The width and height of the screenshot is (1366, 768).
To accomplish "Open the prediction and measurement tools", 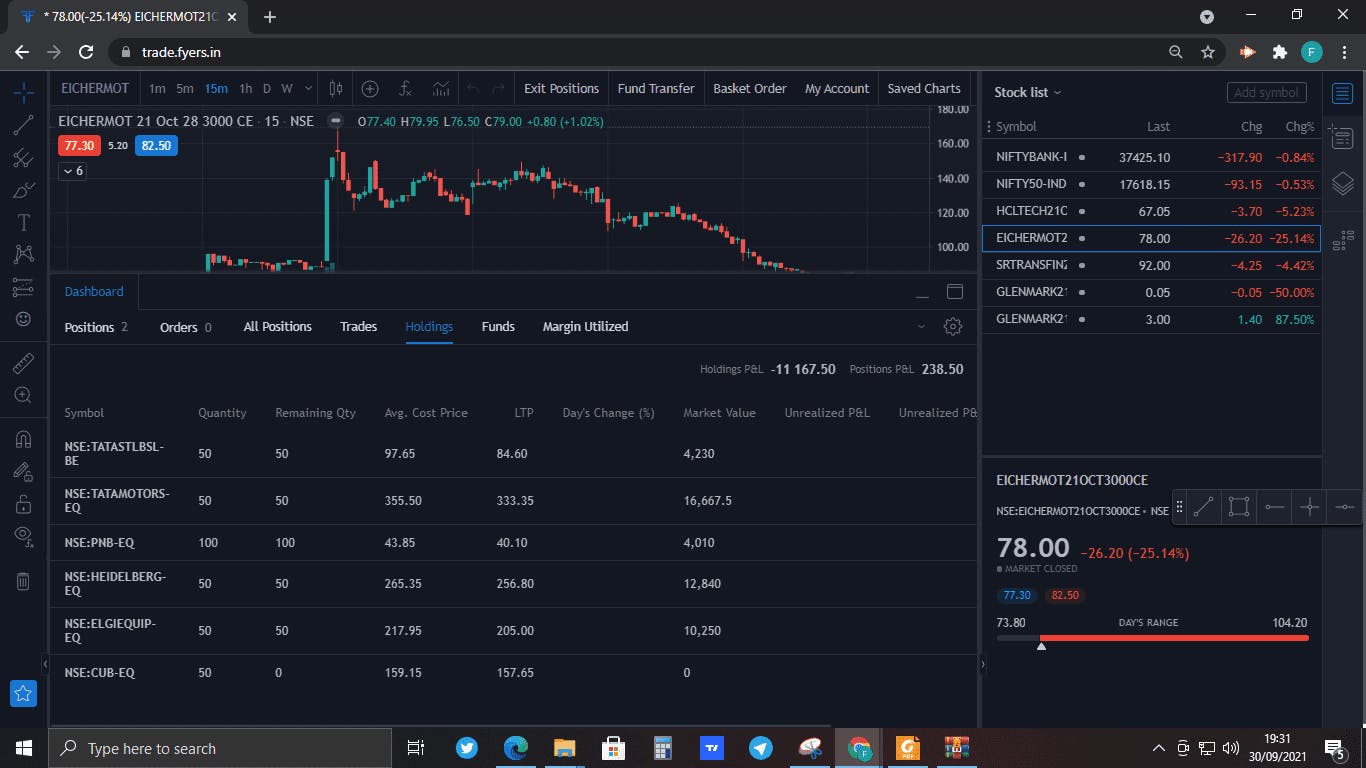I will [x=23, y=287].
